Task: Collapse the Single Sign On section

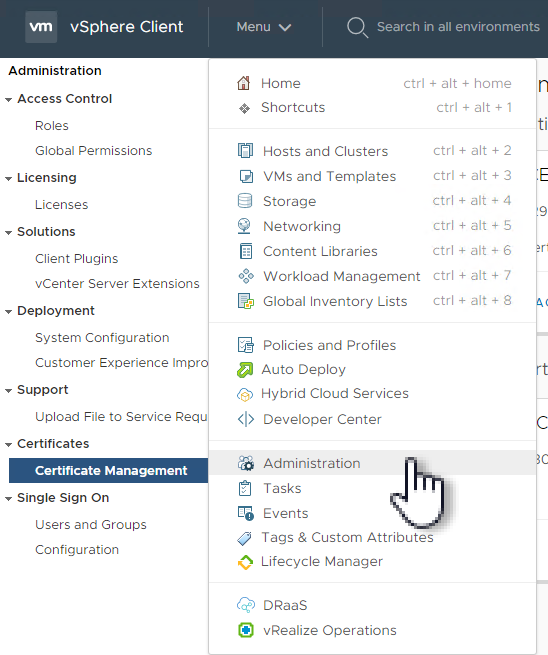Action: [x=8, y=499]
